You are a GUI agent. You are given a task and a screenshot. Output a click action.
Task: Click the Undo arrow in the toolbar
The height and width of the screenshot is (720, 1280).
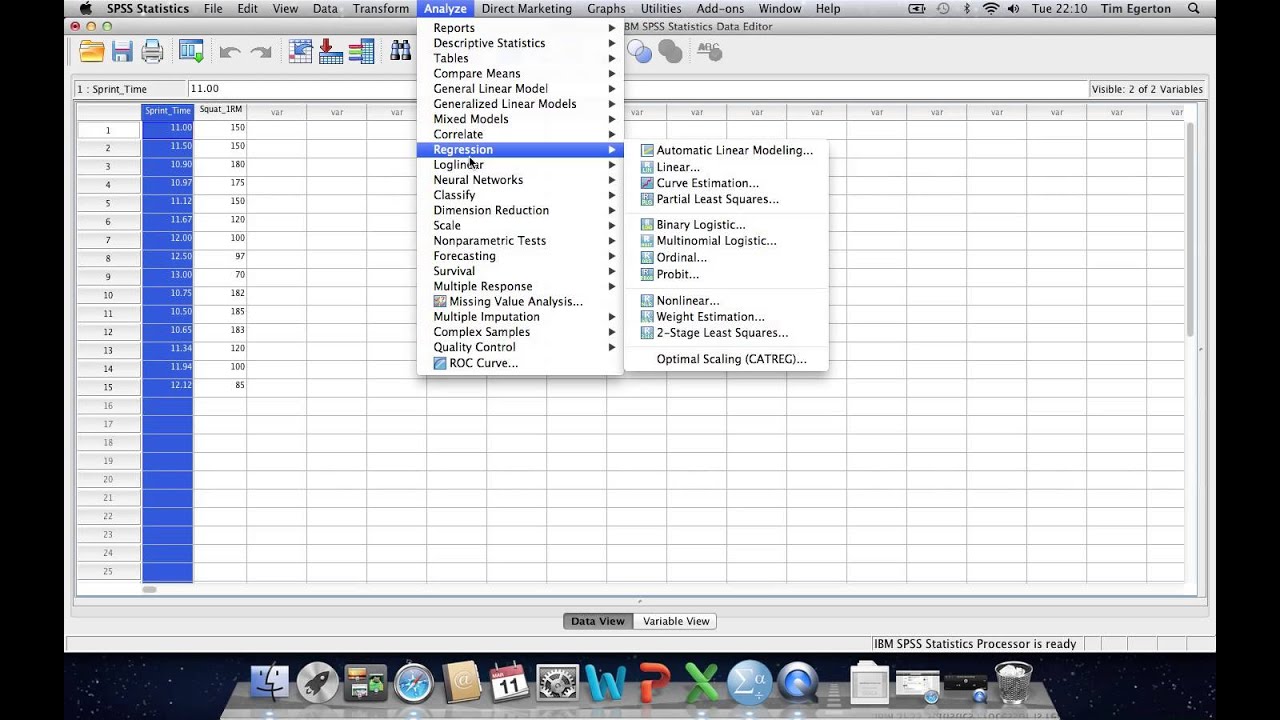pos(230,53)
